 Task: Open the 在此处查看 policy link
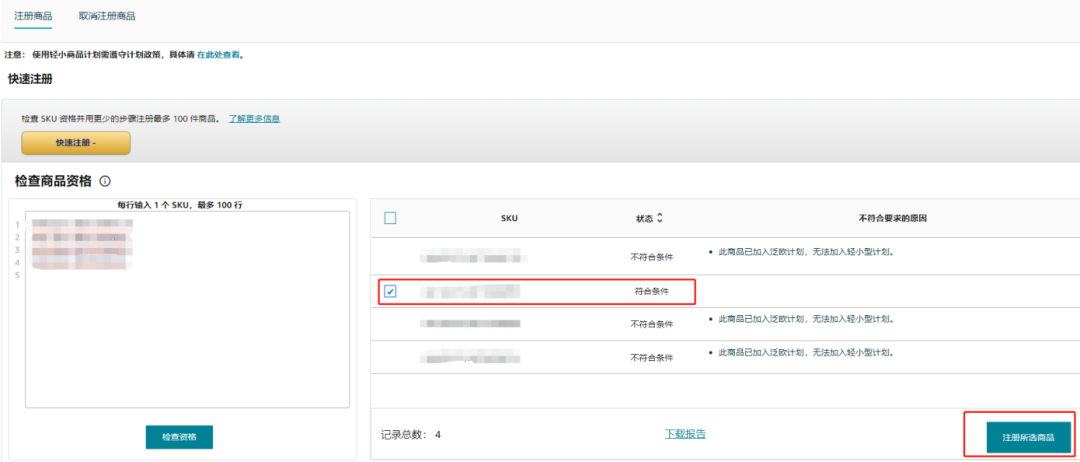coord(218,54)
